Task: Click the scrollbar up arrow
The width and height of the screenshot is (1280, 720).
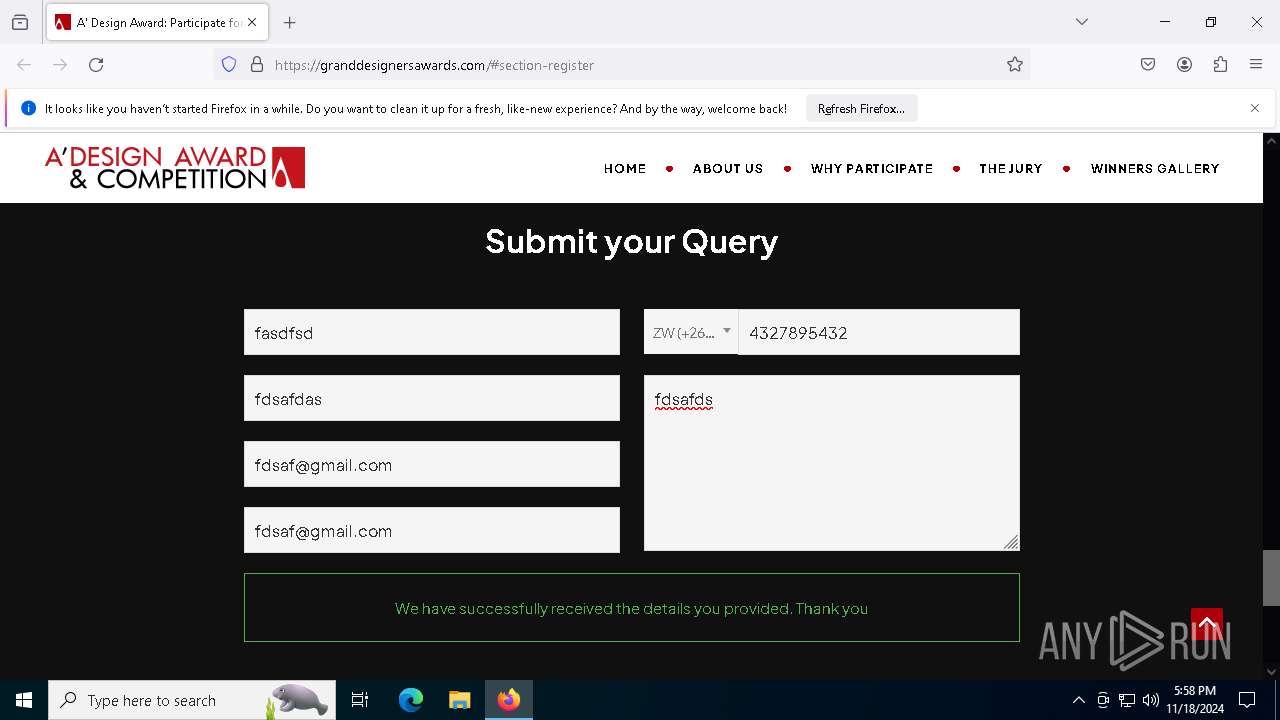Action: [1271, 141]
